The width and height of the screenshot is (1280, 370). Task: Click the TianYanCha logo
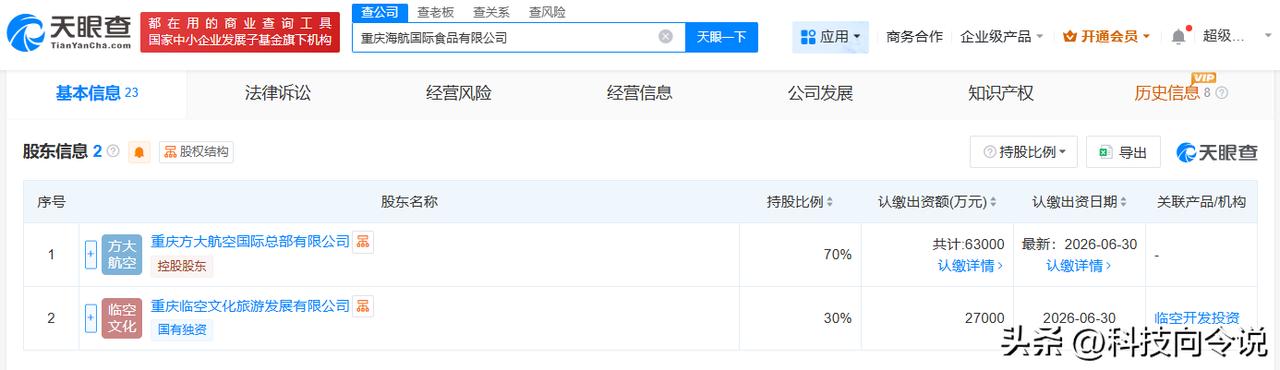(x=68, y=32)
